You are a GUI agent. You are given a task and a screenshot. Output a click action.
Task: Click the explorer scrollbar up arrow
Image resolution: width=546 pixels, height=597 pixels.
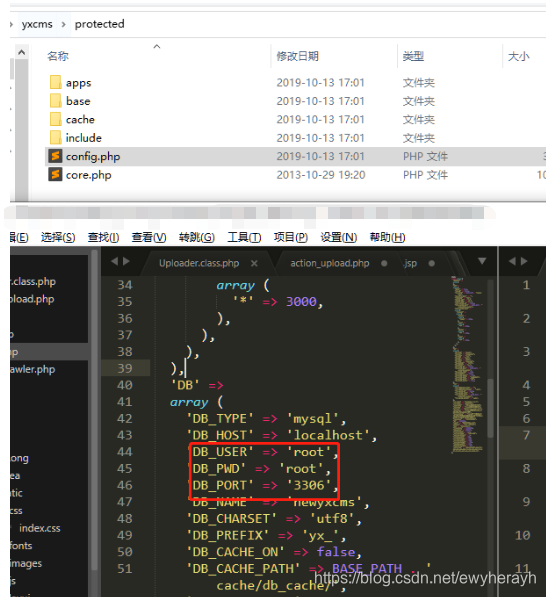pyautogui.click(x=22, y=52)
